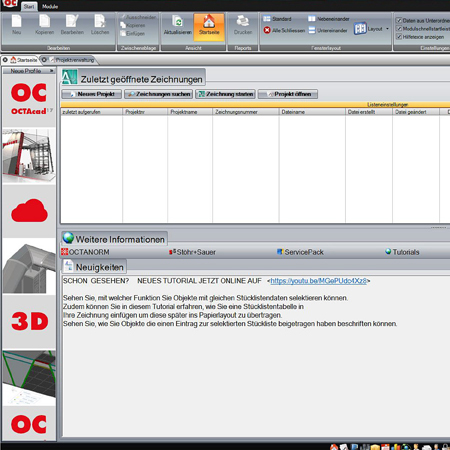
Task: Open the Tutorials link
Action: (402, 252)
